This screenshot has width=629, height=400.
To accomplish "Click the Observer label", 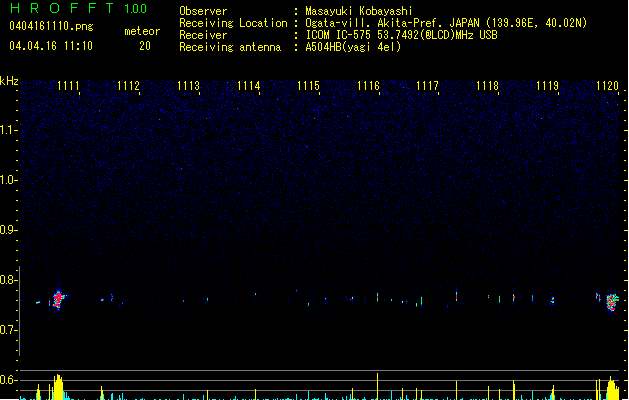I will click(203, 11).
